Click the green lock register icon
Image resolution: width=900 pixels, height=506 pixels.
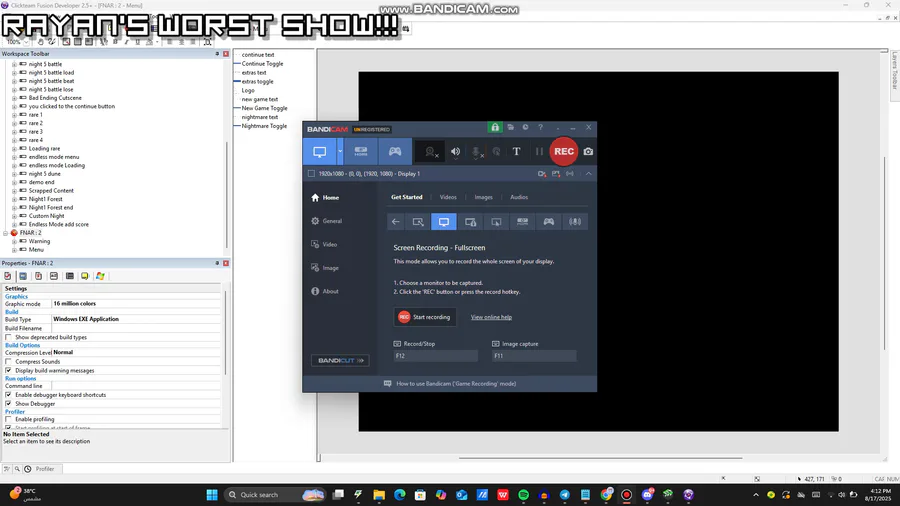[x=495, y=127]
